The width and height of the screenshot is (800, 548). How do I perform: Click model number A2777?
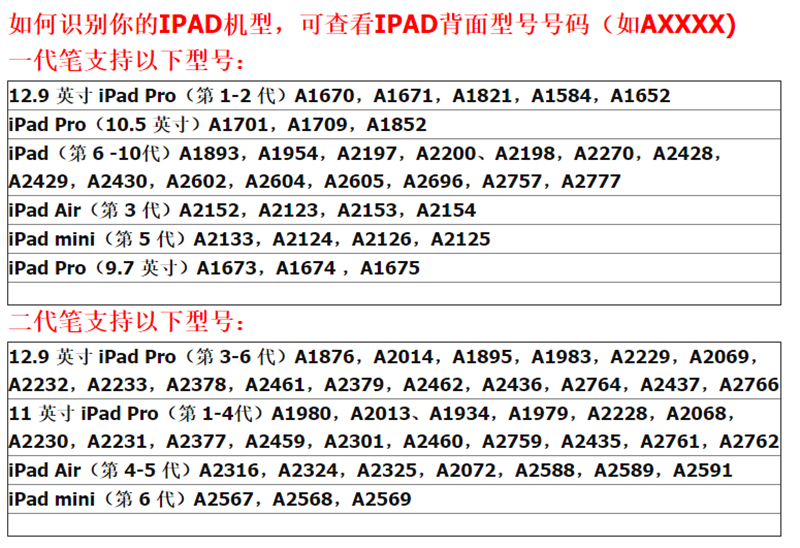tap(591, 181)
